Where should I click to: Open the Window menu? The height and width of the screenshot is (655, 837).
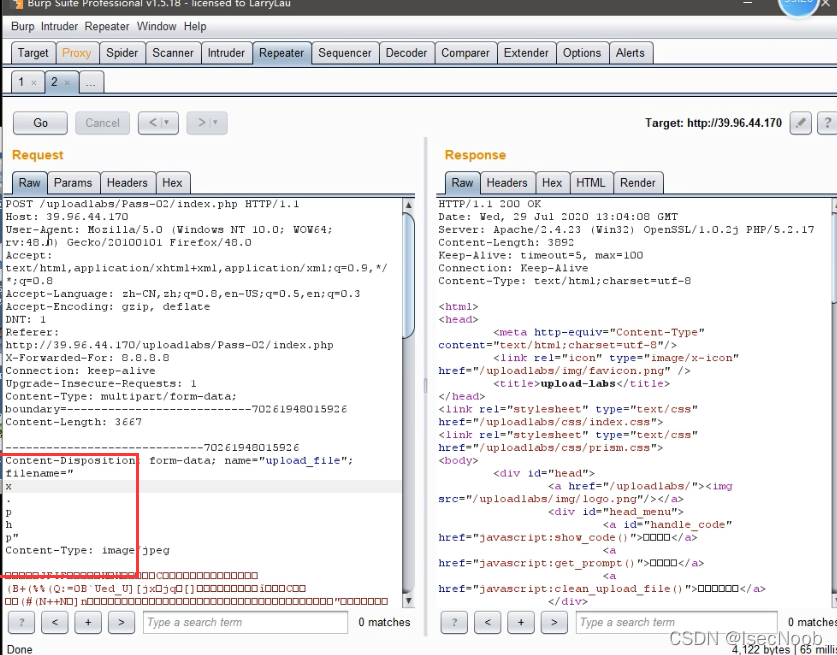pos(156,26)
